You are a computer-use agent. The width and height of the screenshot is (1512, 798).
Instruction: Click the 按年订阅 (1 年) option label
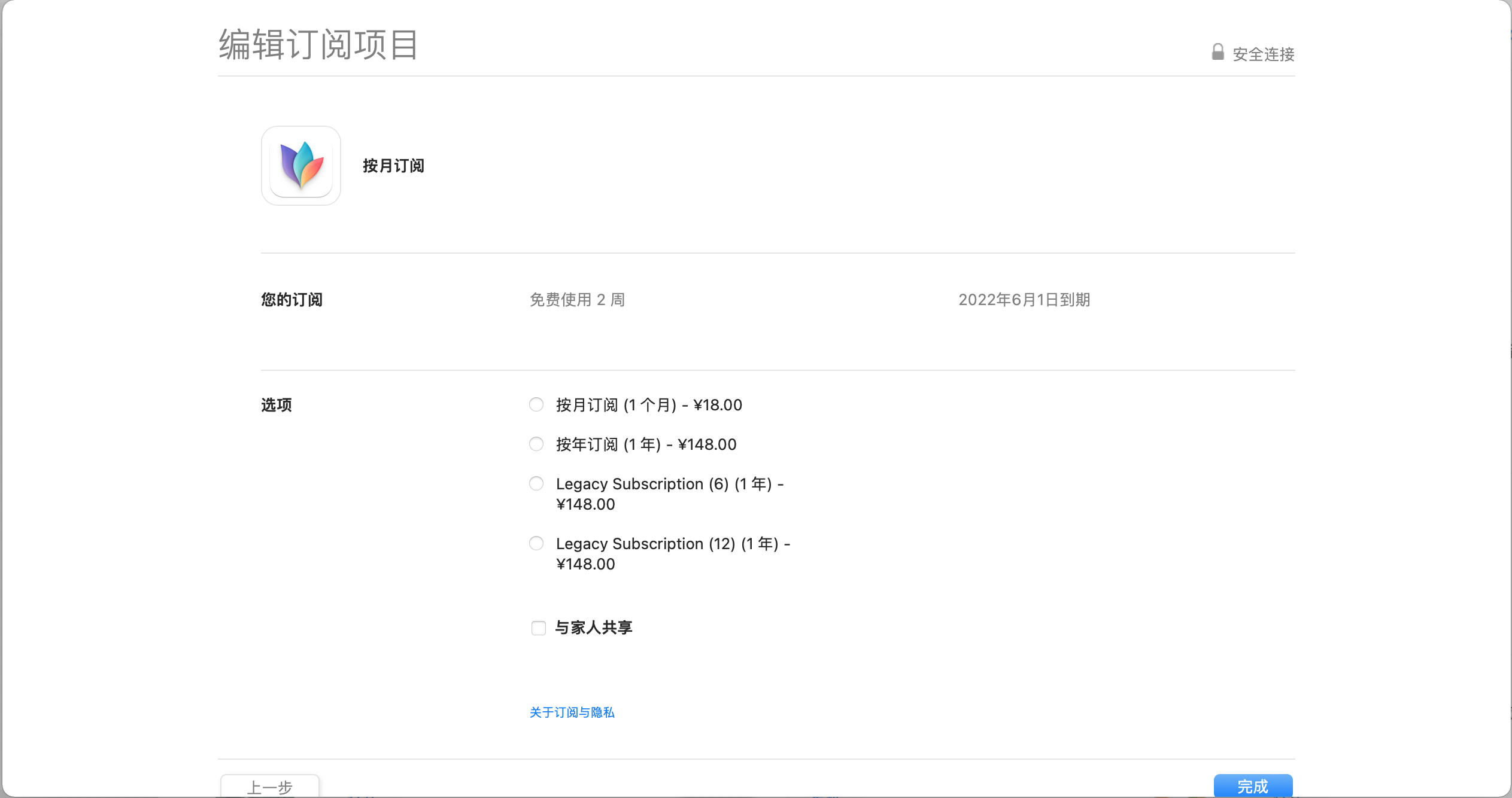click(646, 444)
